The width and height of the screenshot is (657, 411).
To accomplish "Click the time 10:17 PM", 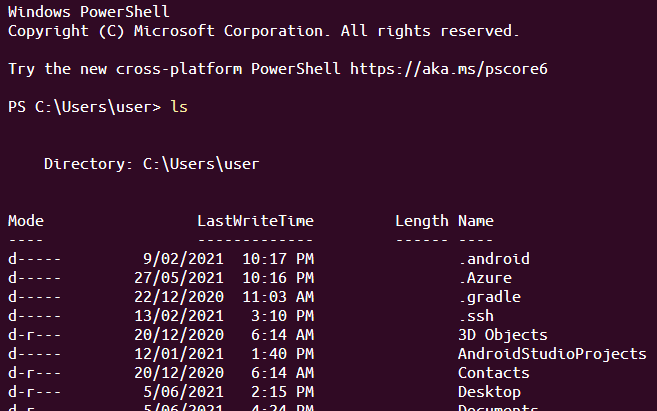I will tap(278, 259).
